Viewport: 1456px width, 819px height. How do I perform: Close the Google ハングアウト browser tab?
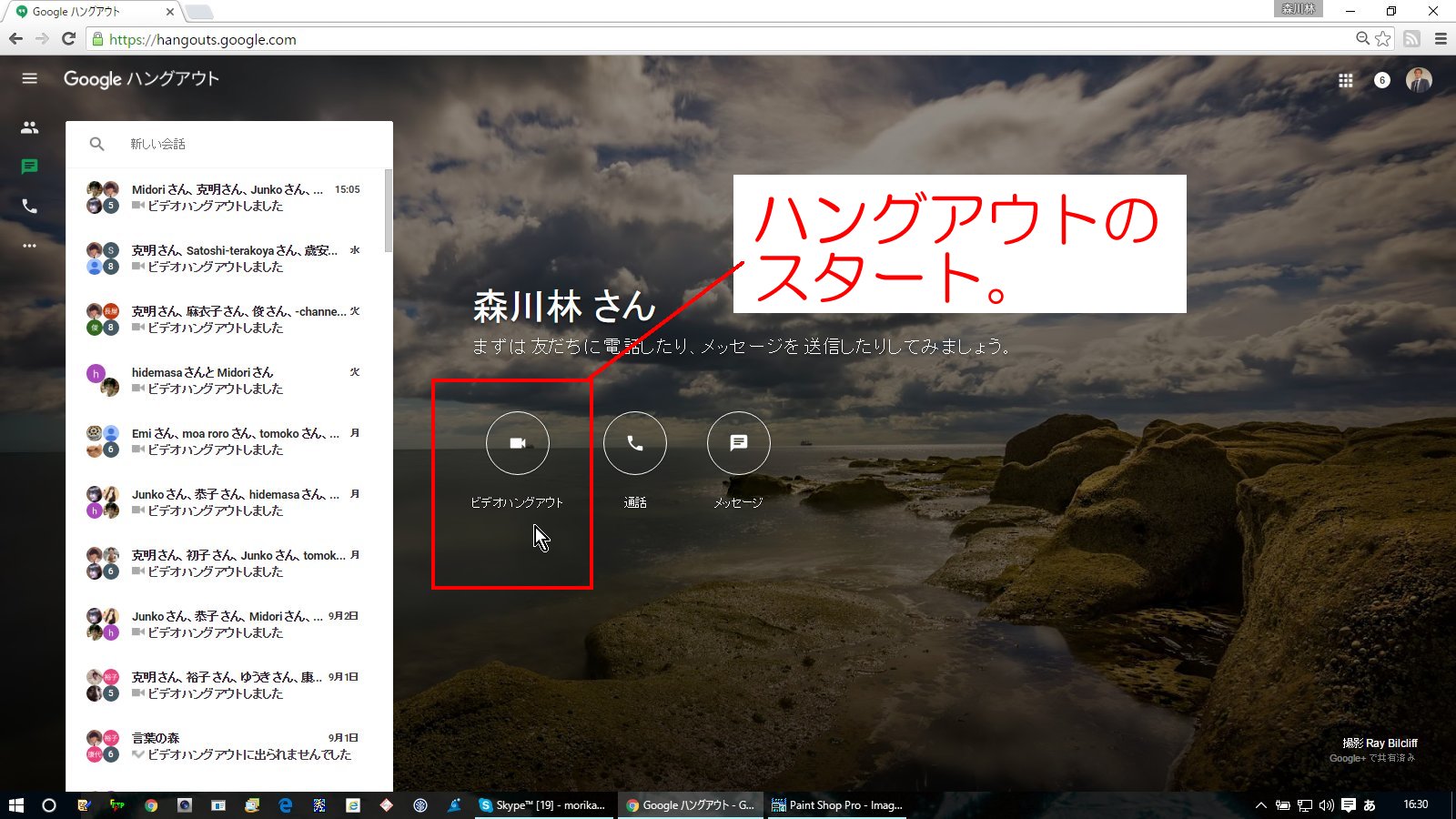pyautogui.click(x=170, y=12)
